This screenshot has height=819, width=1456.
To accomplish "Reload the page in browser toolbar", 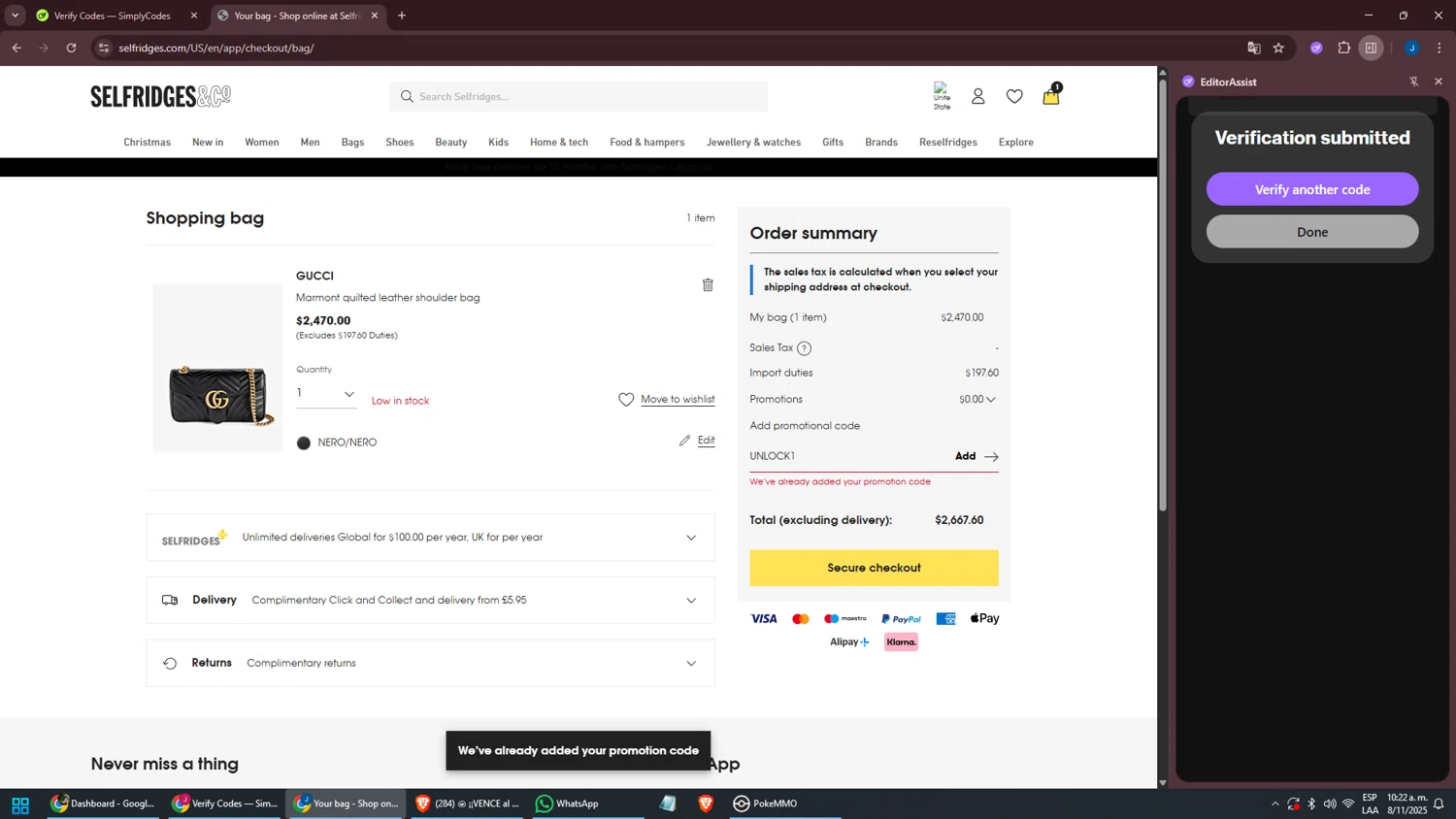I will tap(71, 48).
